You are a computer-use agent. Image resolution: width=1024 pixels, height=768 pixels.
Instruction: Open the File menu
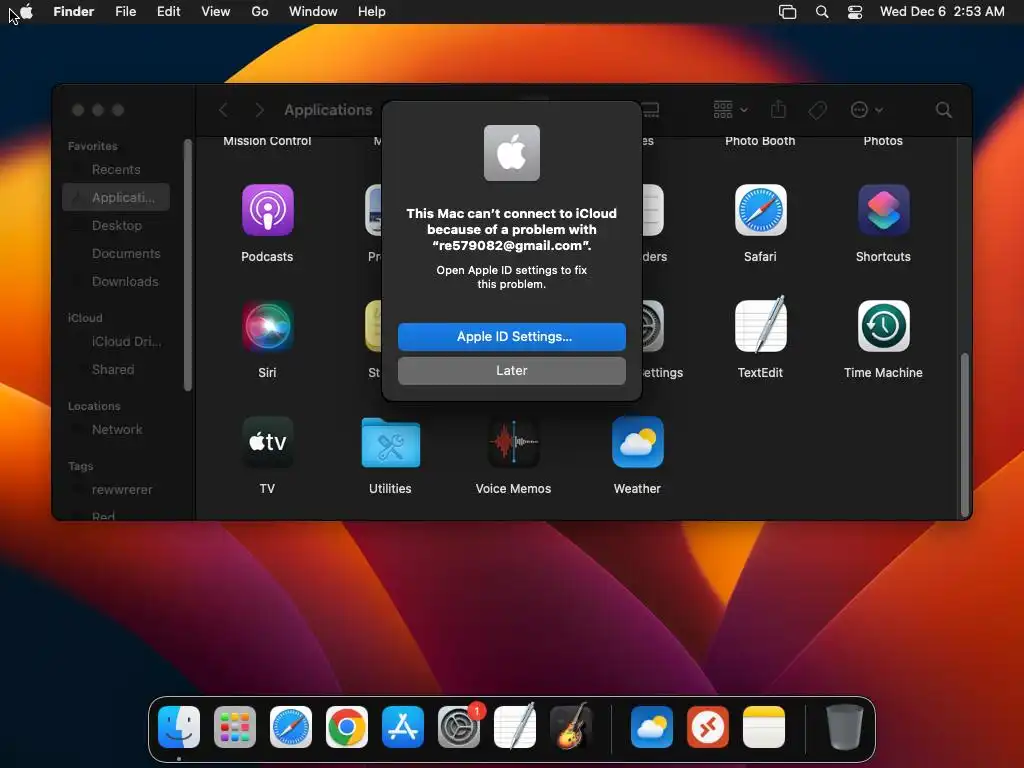(x=125, y=12)
